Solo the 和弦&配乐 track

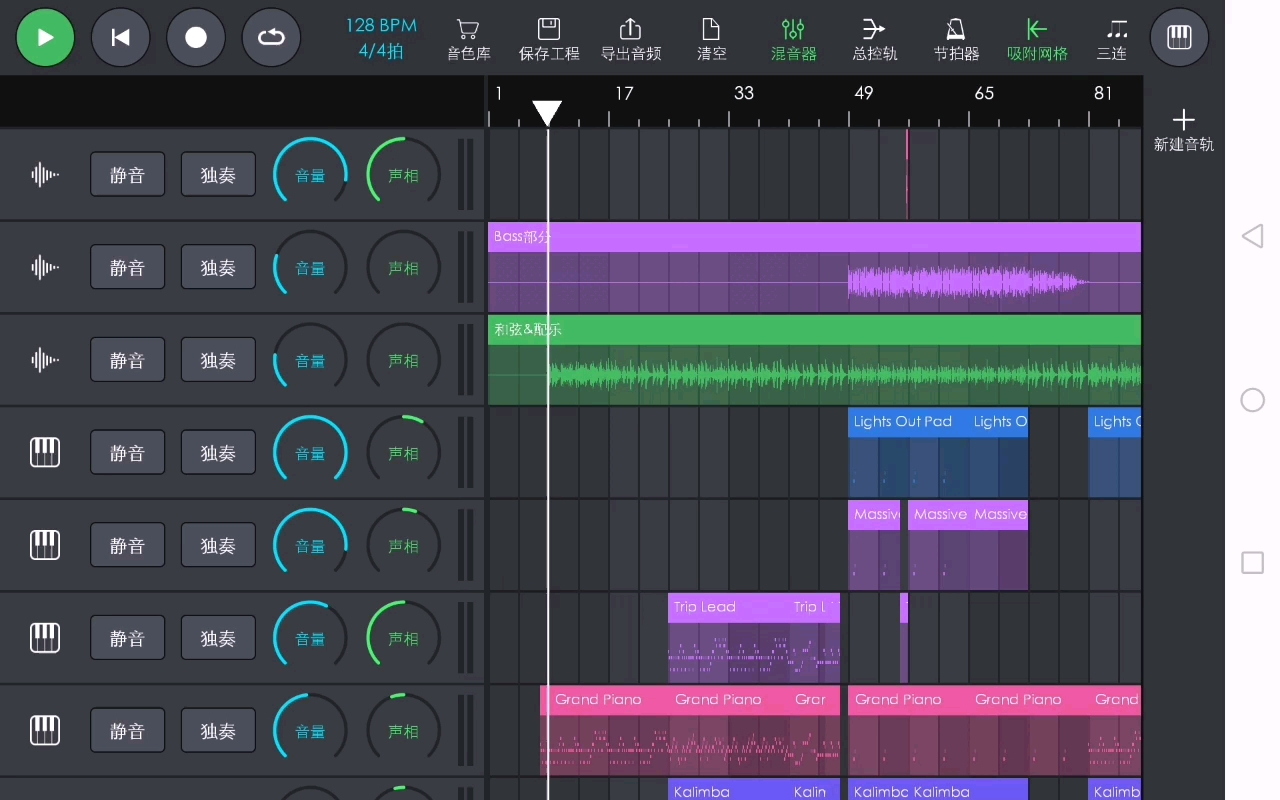(x=218, y=360)
